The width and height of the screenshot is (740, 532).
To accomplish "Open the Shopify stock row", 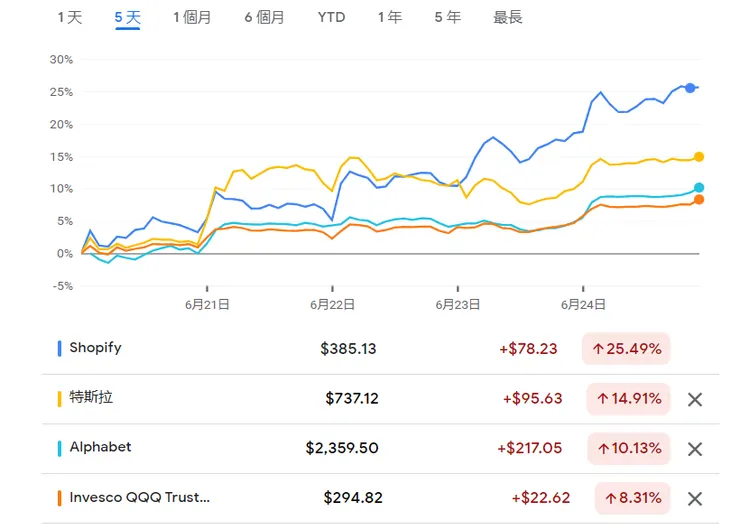I will coord(380,349).
